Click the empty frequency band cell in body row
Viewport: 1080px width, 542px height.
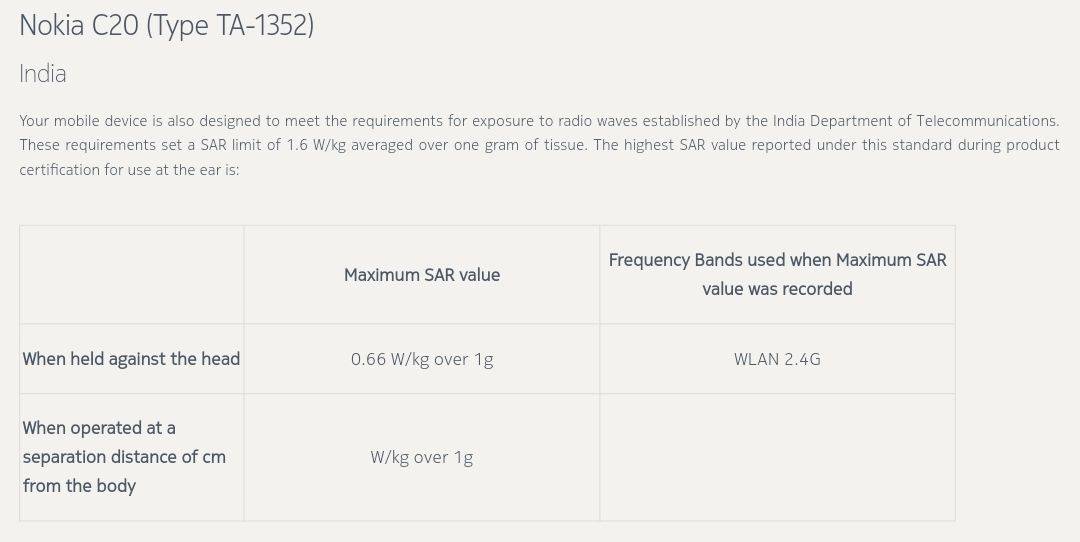777,457
